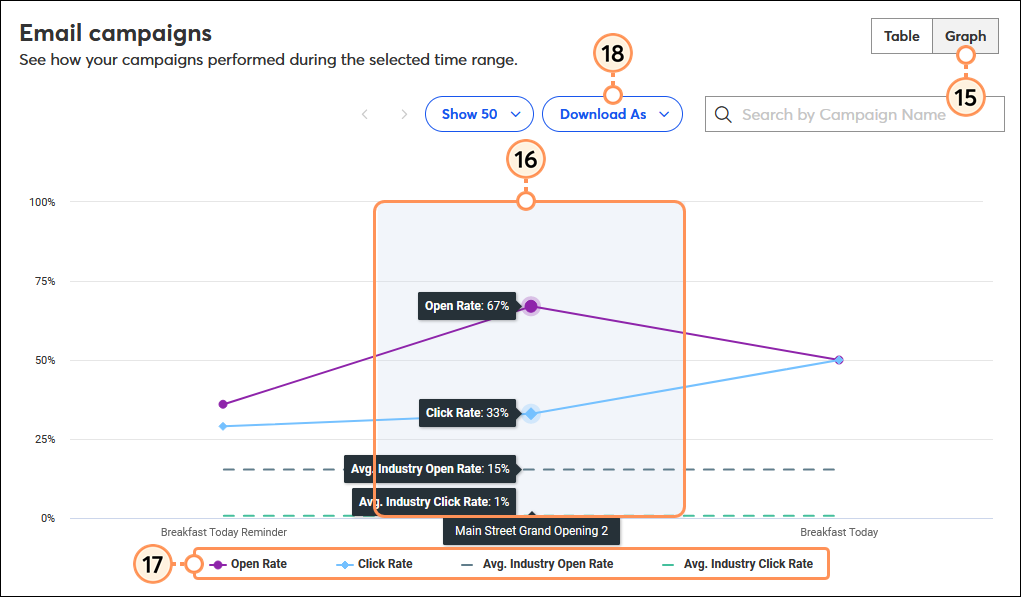Click the purple Open Rate point at 67%
Screen dimensions: 1021x597
click(x=531, y=306)
